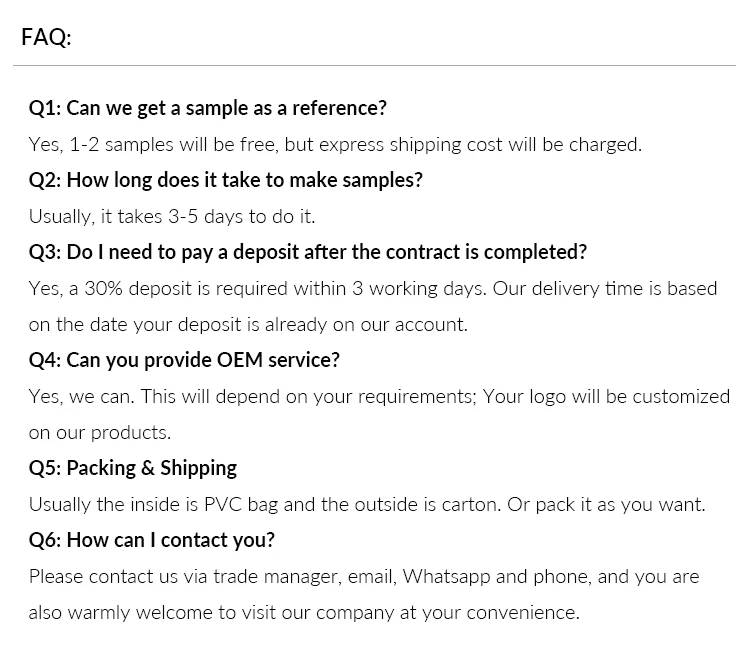
Task: Click the line about logo being customized
Action: pos(380,396)
